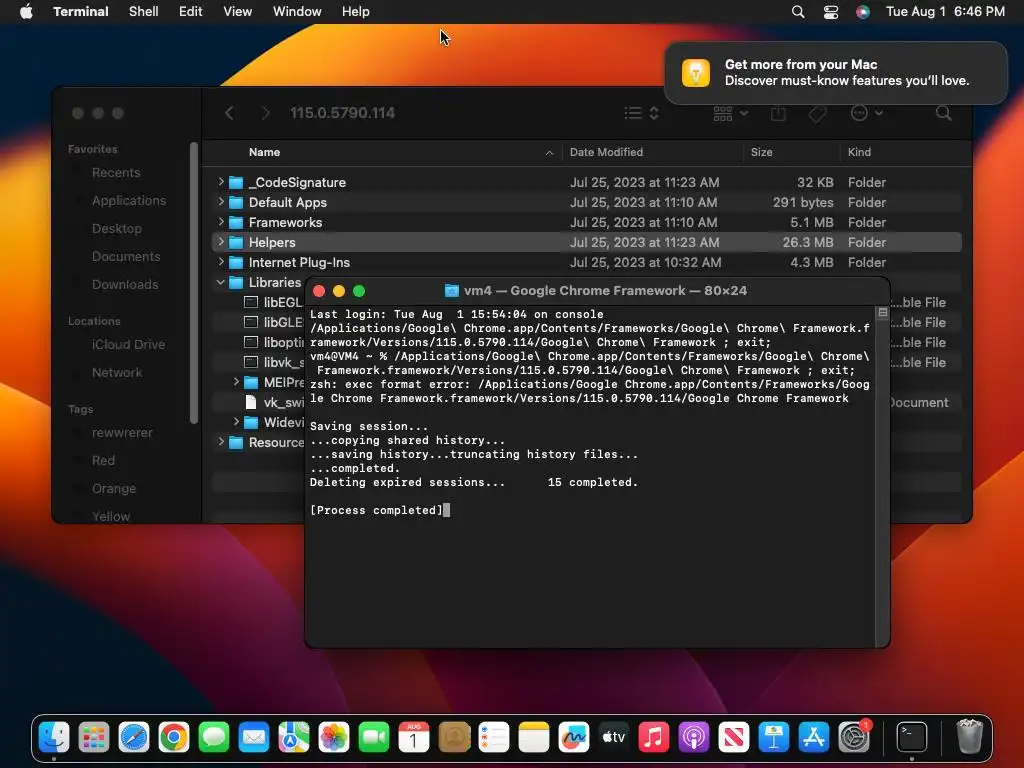Open the Mail app in dock
This screenshot has height=768, width=1024.
[254, 737]
